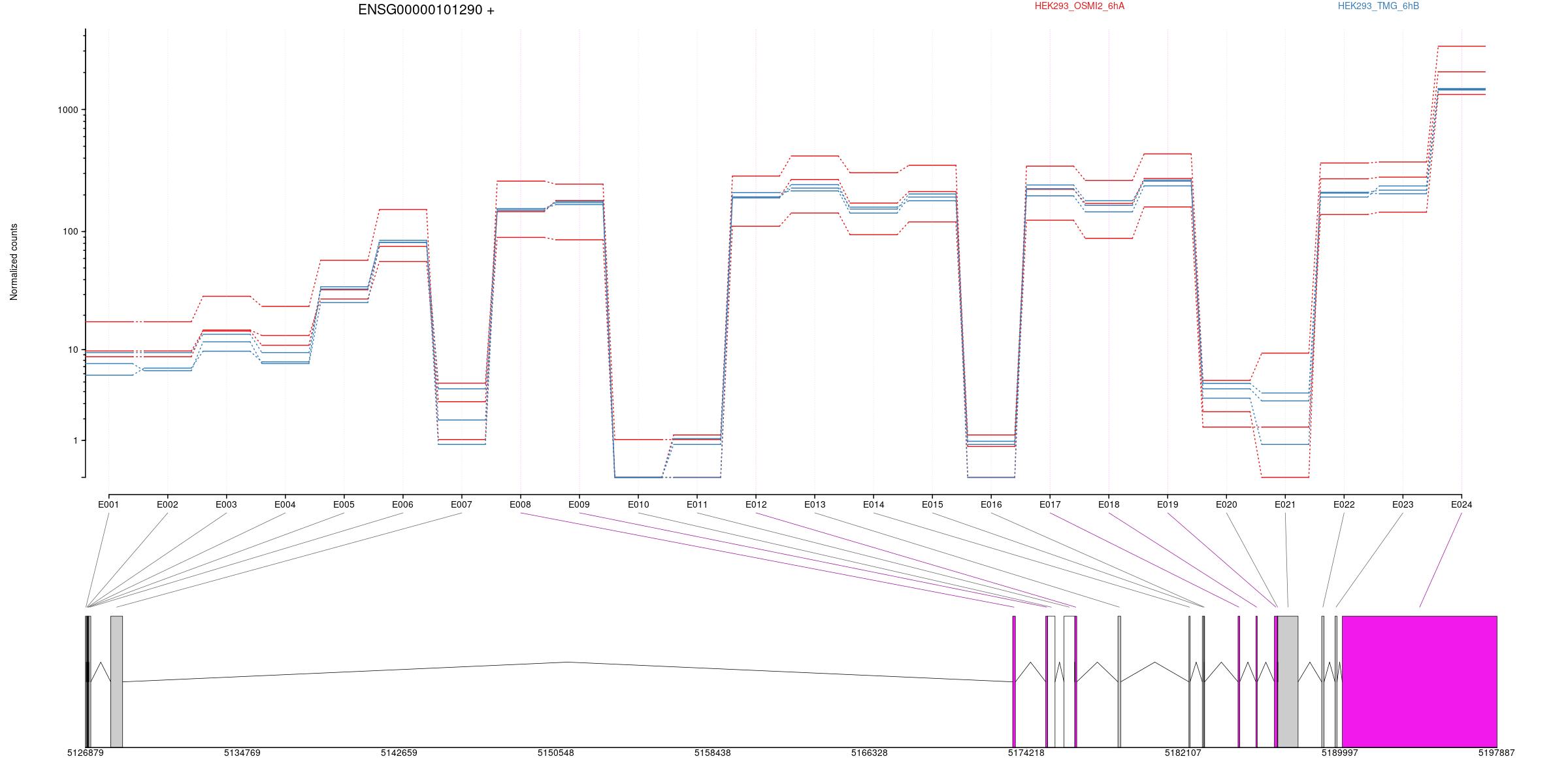Select exon label E018
Screen dimensions: 1568x784
pos(1109,504)
